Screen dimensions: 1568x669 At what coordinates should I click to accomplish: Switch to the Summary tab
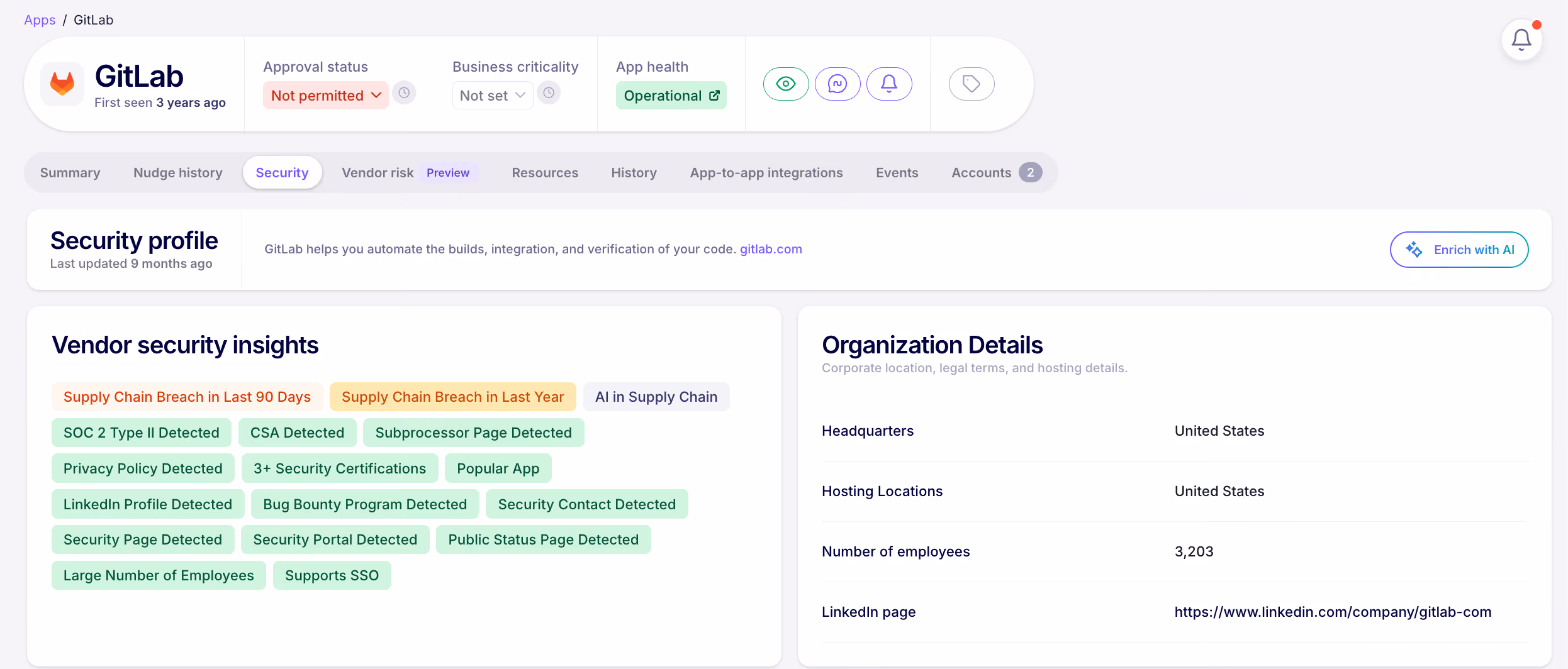[70, 173]
